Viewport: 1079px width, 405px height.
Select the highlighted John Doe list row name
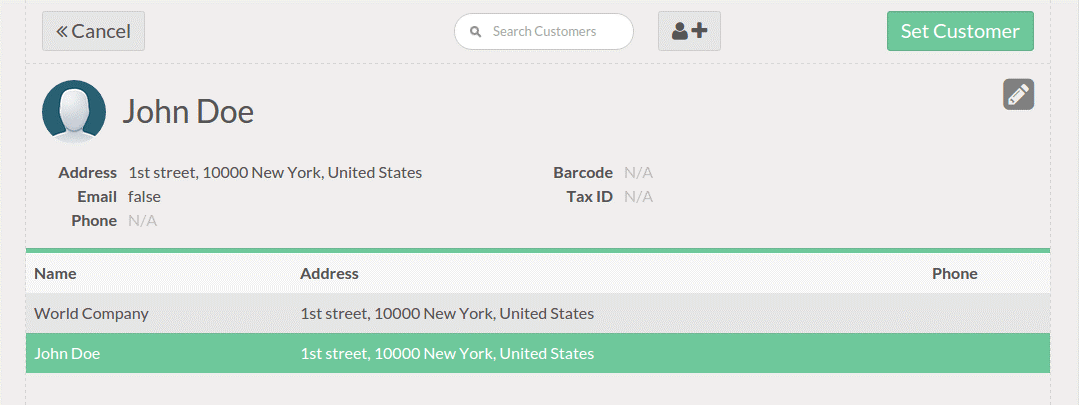coord(67,354)
